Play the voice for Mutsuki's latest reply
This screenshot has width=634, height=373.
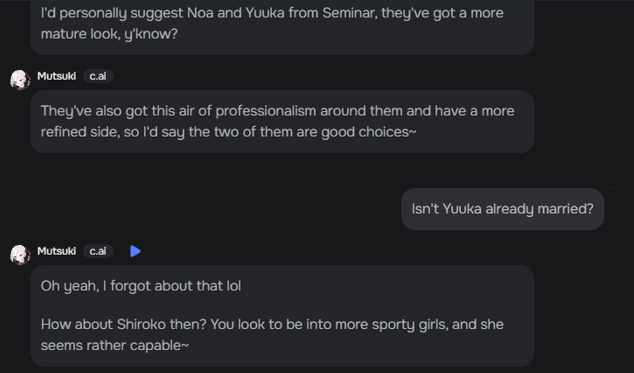click(135, 251)
